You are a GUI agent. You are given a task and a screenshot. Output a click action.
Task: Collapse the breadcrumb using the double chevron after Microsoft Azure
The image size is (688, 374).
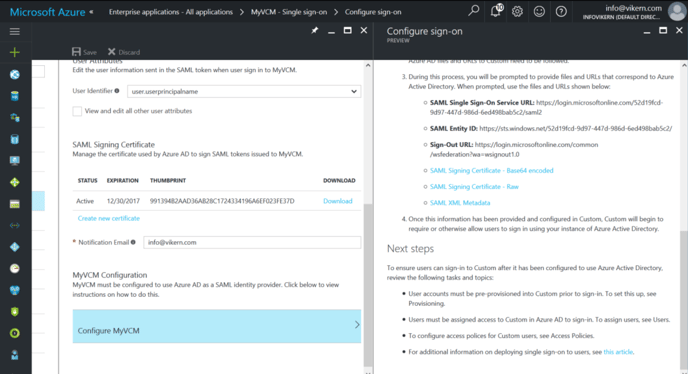pos(91,12)
